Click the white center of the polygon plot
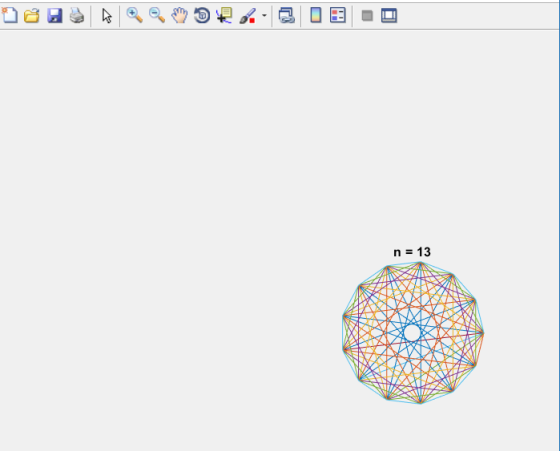Image resolution: width=560 pixels, height=451 pixels. pyautogui.click(x=412, y=333)
